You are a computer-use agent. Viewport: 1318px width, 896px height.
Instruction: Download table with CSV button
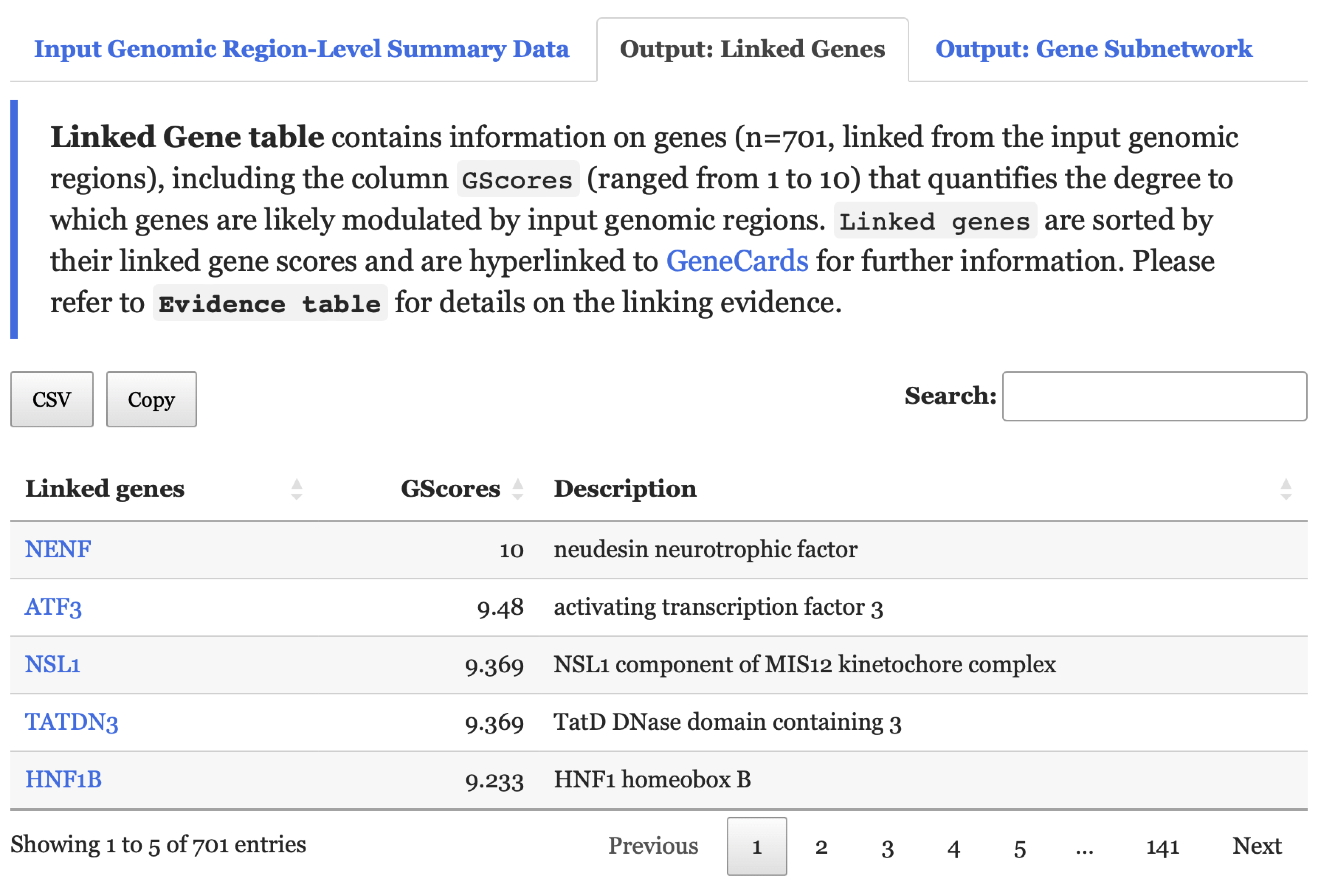(x=52, y=399)
